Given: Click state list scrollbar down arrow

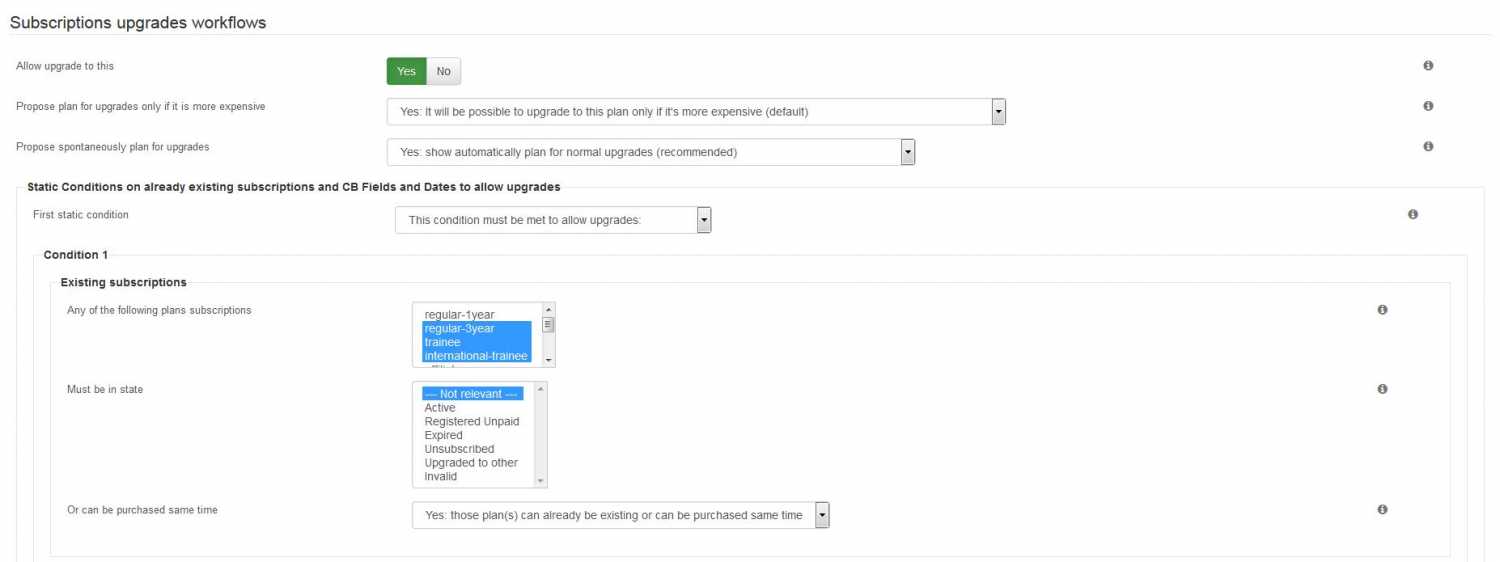Looking at the screenshot, I should tap(541, 480).
